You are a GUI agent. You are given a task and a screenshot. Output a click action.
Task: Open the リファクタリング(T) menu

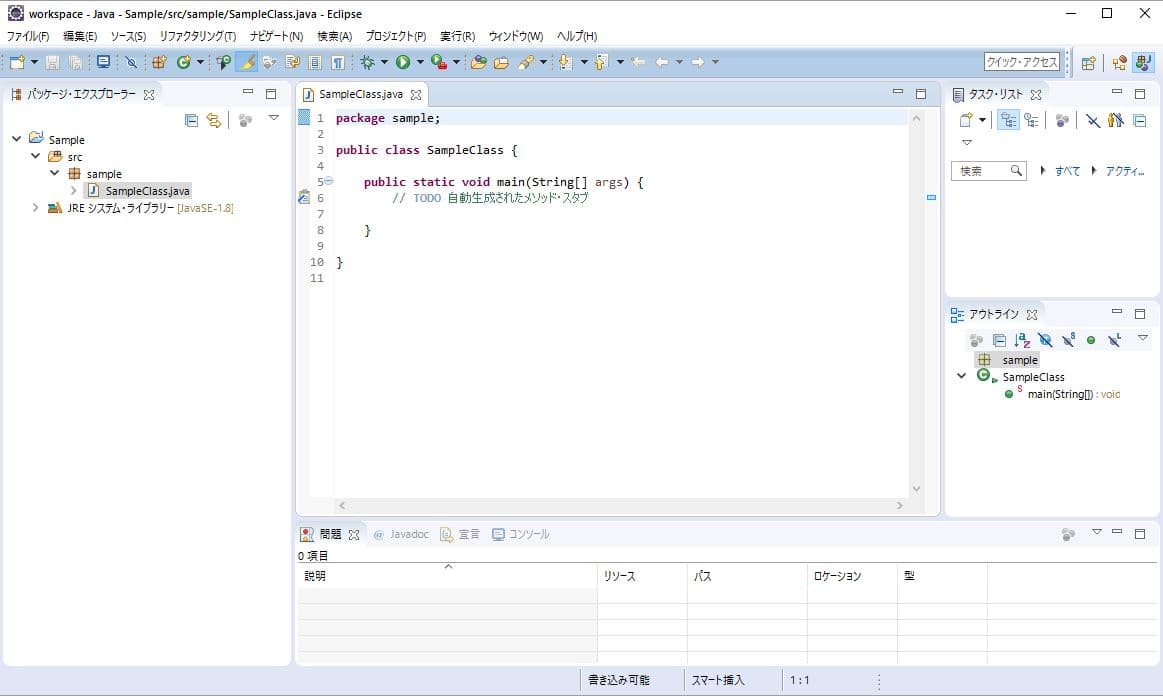click(x=197, y=36)
